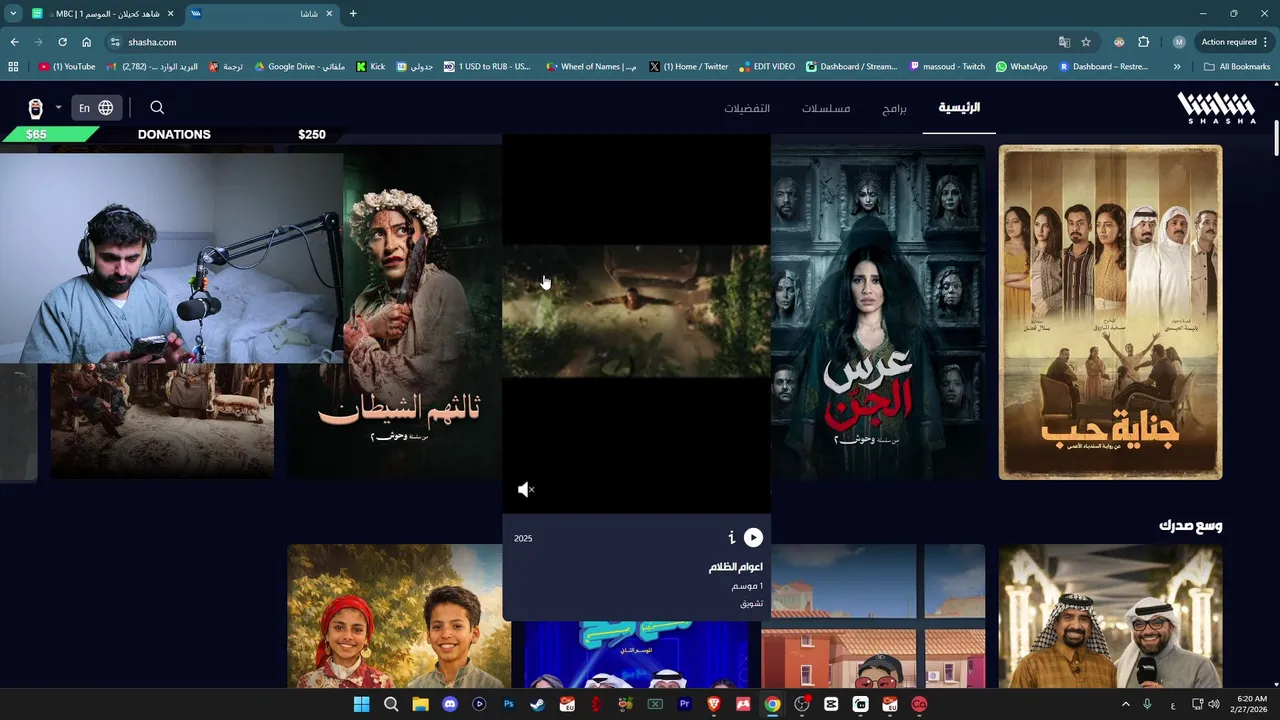The width and height of the screenshot is (1280, 720).
Task: Show more bookmarks with the chevron
Action: [1177, 67]
